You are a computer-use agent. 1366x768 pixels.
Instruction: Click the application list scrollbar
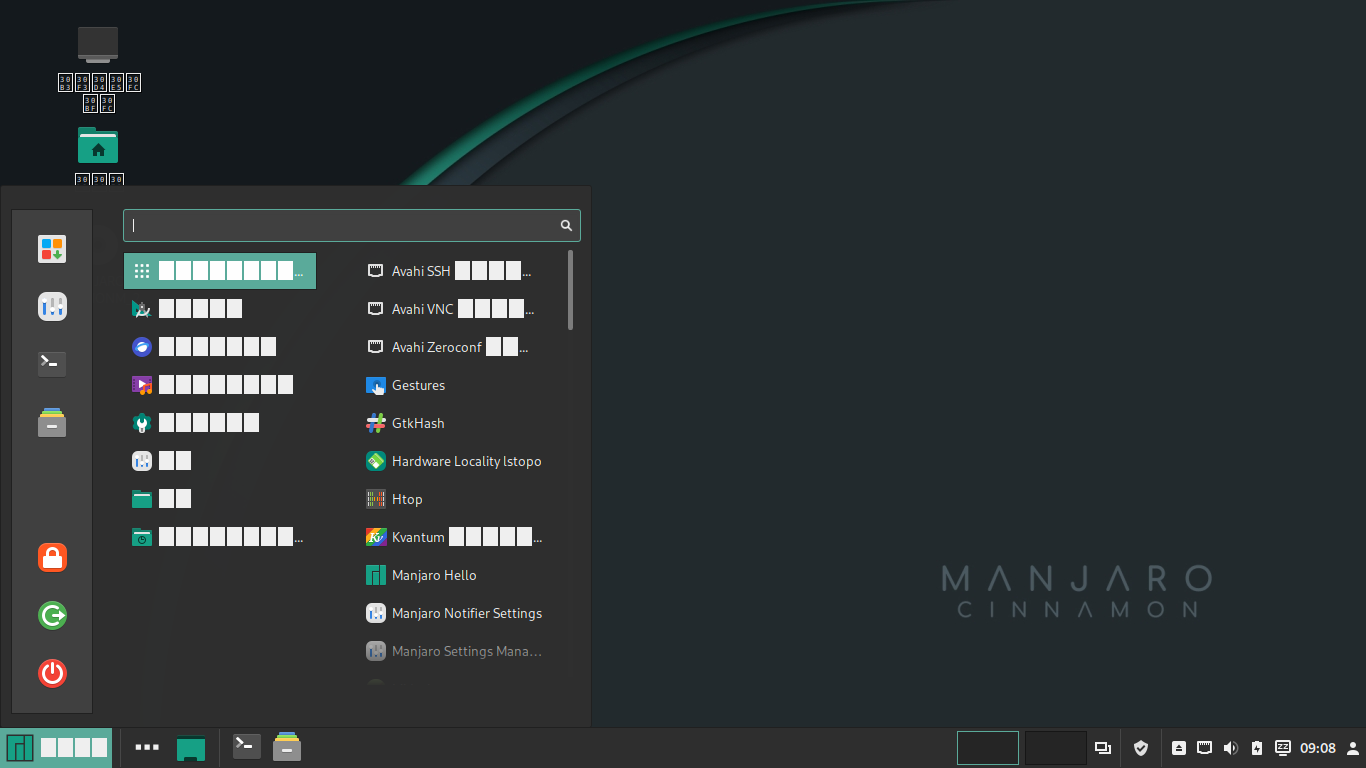571,290
